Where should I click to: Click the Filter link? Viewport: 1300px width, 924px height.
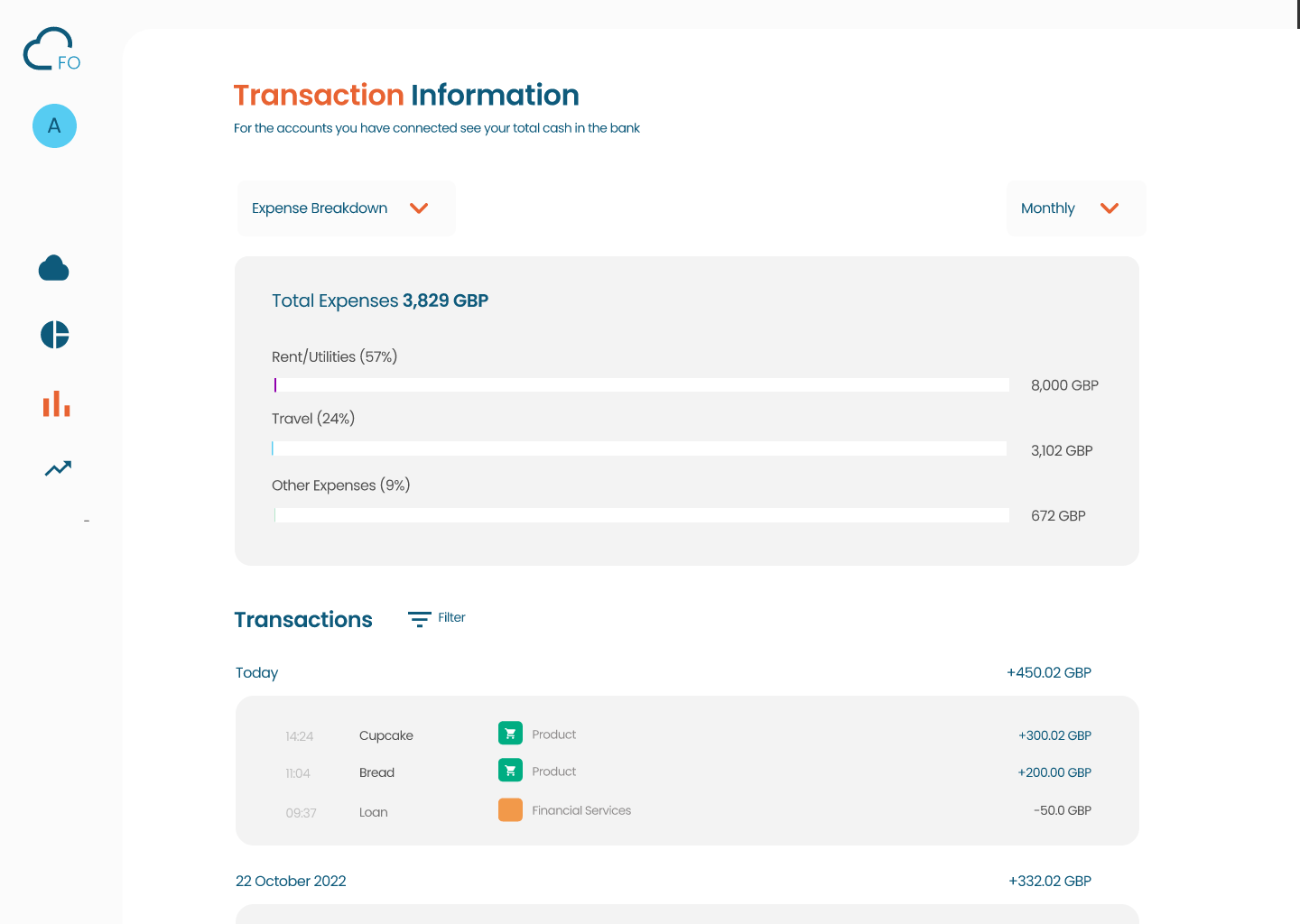(450, 617)
